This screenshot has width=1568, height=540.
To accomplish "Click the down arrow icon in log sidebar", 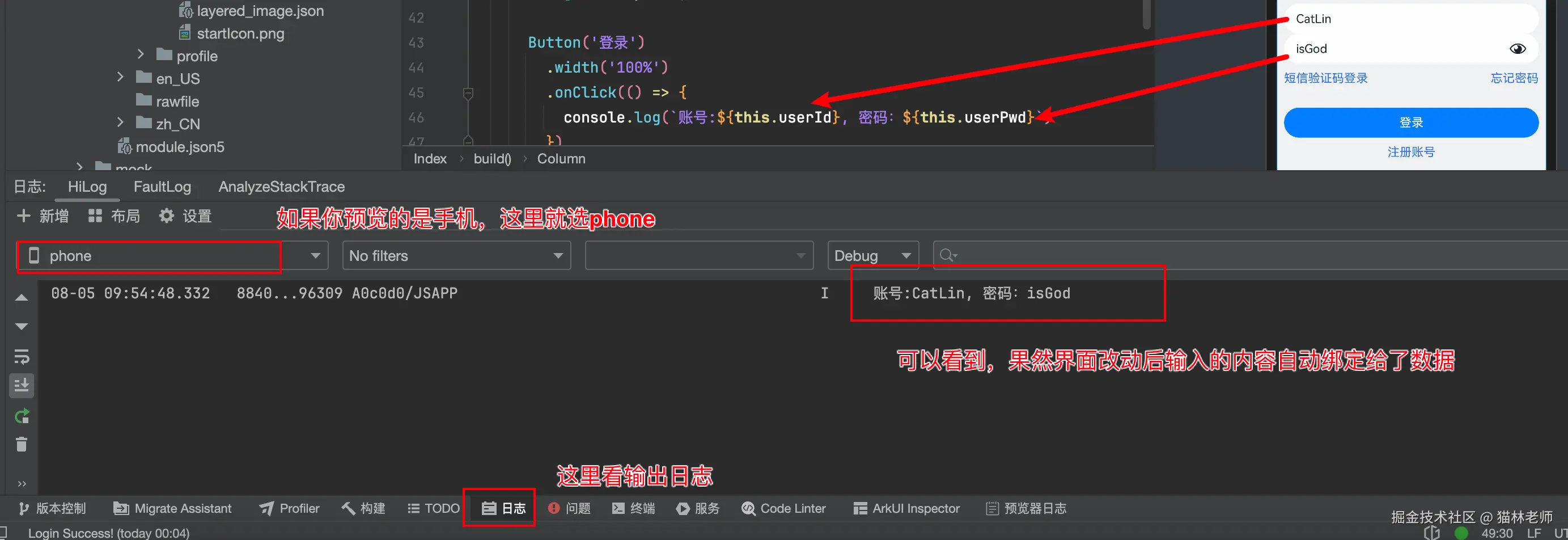I will 22,327.
